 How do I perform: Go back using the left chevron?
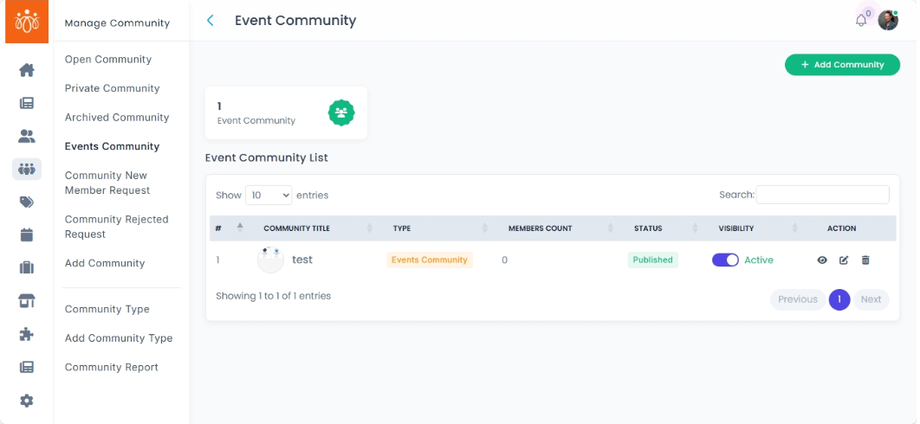(x=210, y=20)
